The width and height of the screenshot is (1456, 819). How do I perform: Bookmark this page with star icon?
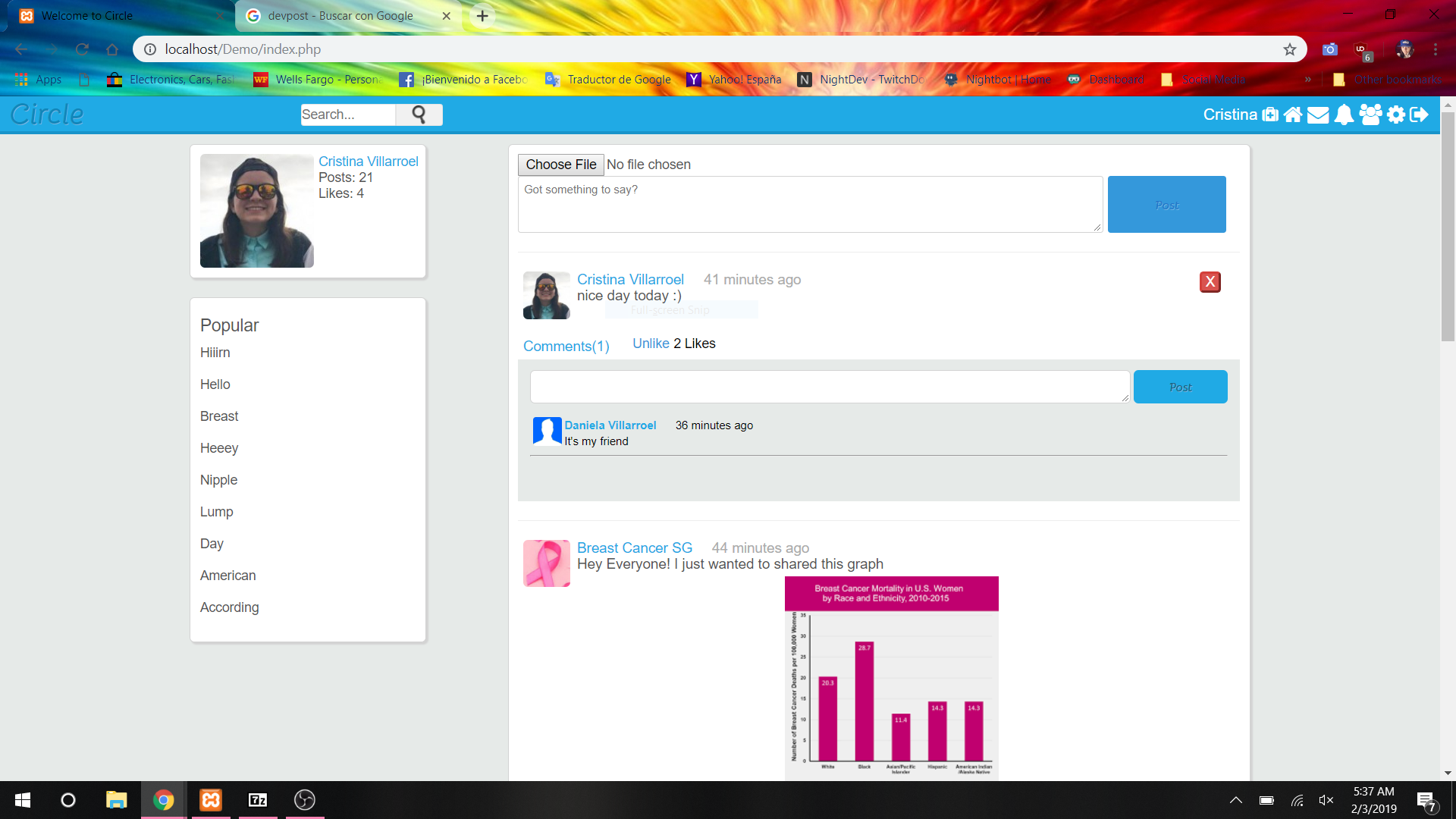coord(1289,49)
